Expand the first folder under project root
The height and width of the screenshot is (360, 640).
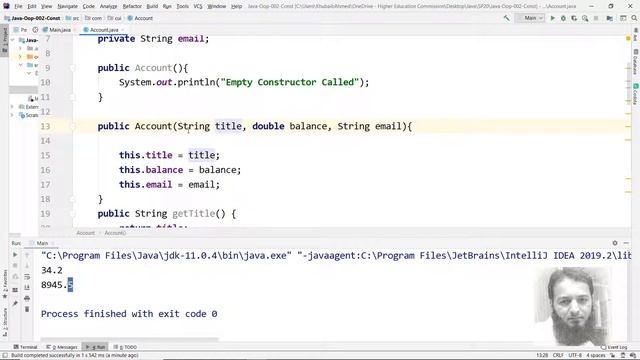[x=20, y=48]
